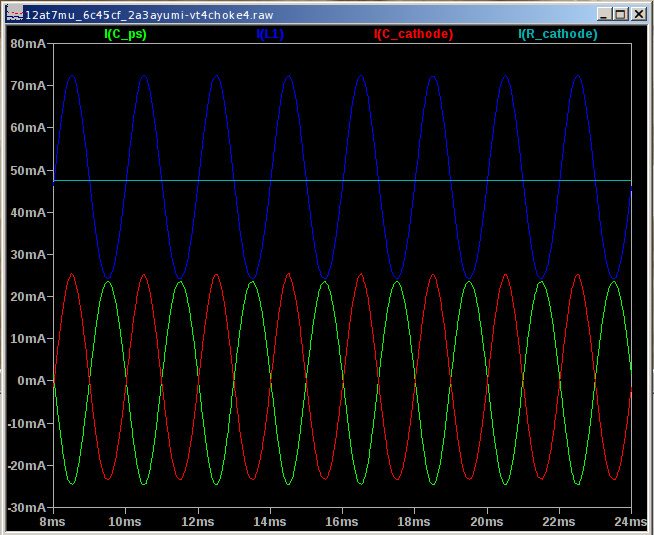Screen dimensions: 654x535
Task: Click the I(C_ps) green trace label
Action: (126, 34)
